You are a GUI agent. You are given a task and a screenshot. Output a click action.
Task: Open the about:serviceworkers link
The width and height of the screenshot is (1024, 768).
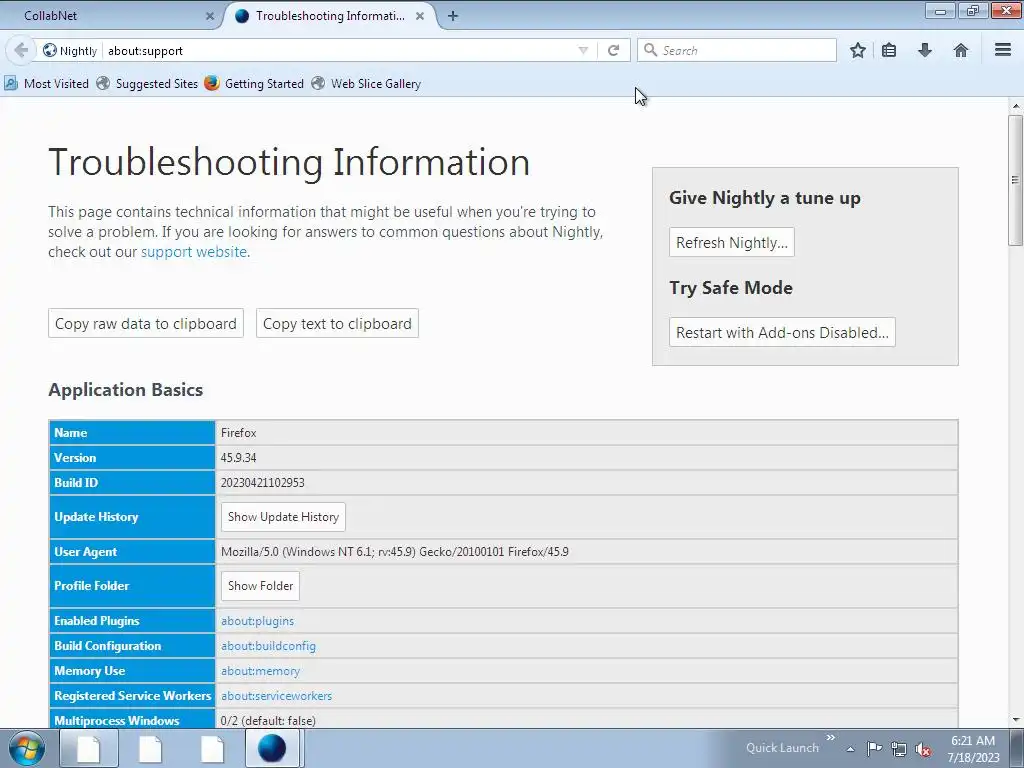click(x=276, y=696)
